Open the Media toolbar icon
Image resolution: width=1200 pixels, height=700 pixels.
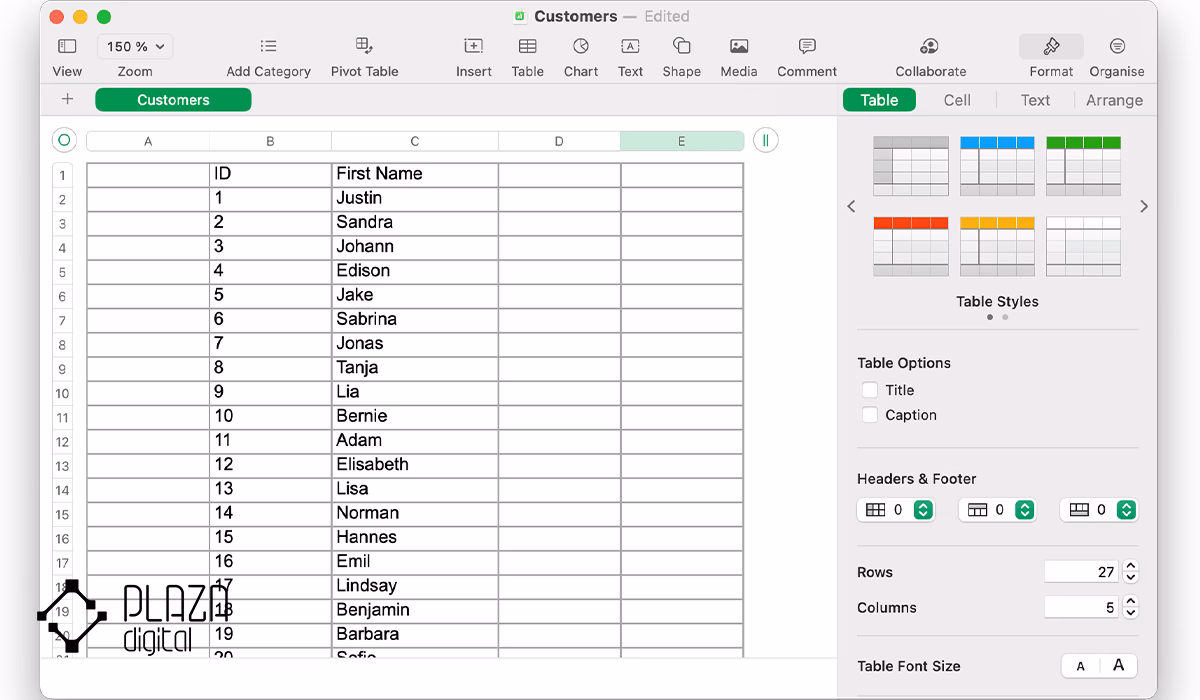[x=739, y=57]
